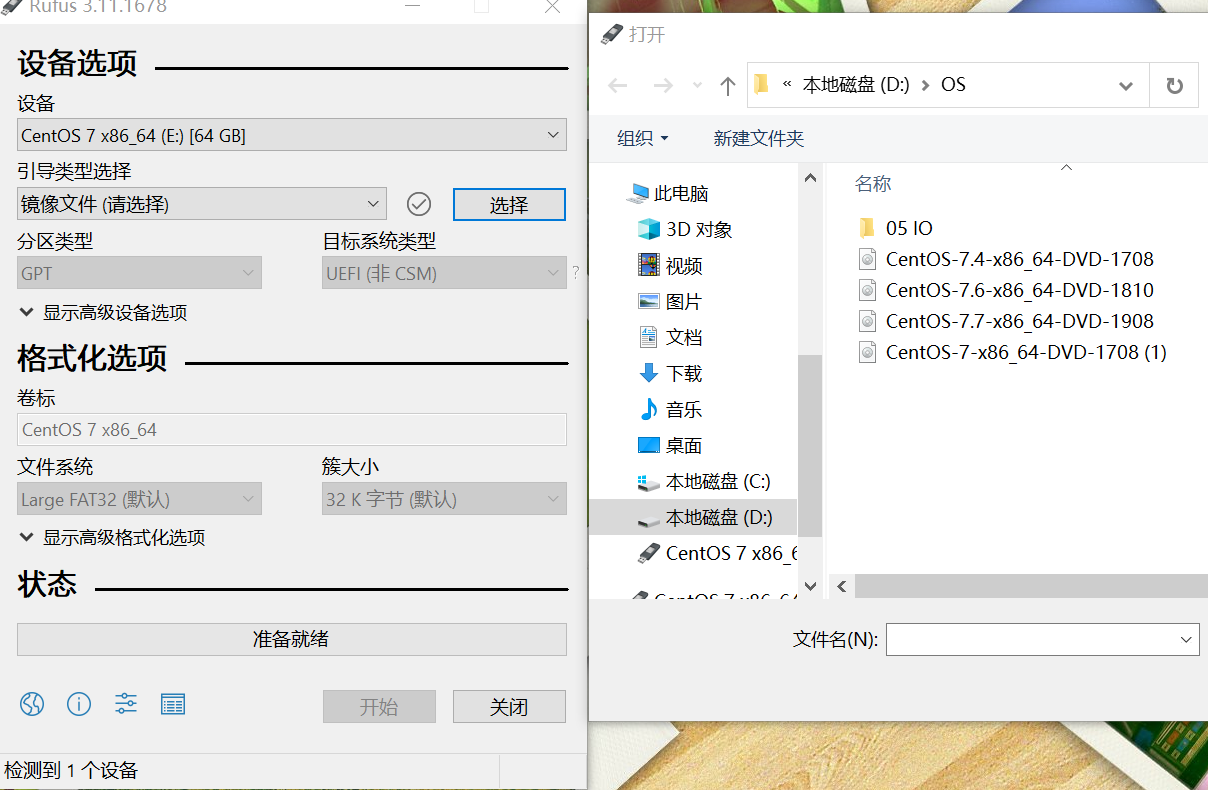The image size is (1208, 790).
Task: Click the target system help question mark
Action: 575,272
